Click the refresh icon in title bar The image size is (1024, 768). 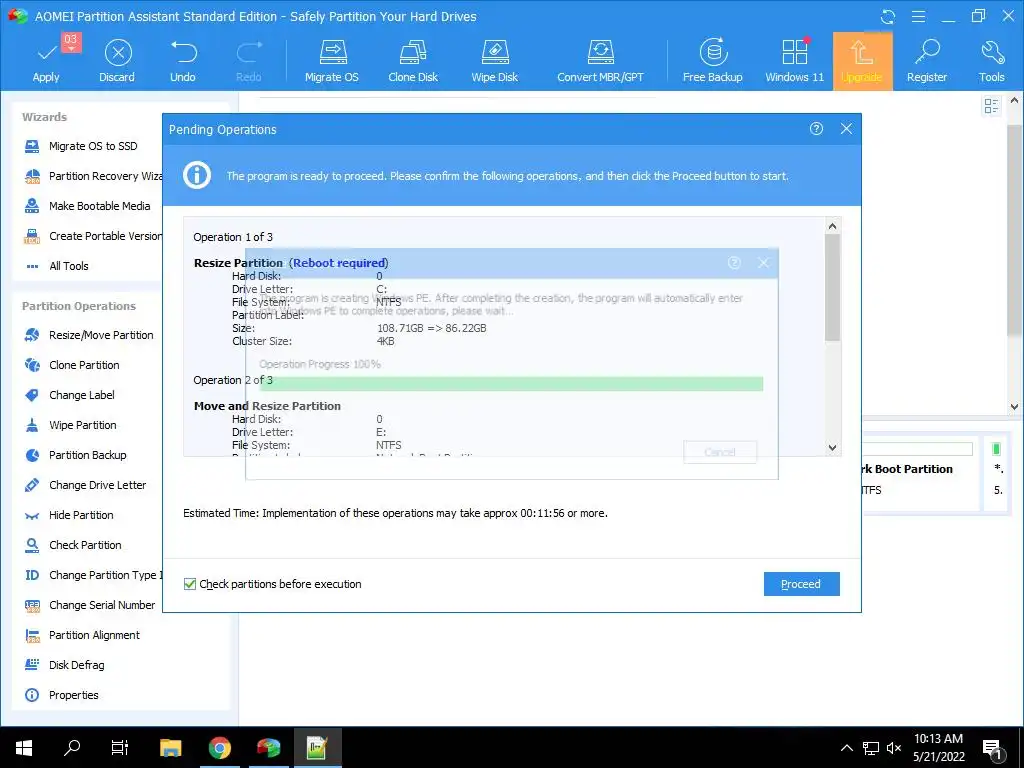pyautogui.click(x=888, y=16)
